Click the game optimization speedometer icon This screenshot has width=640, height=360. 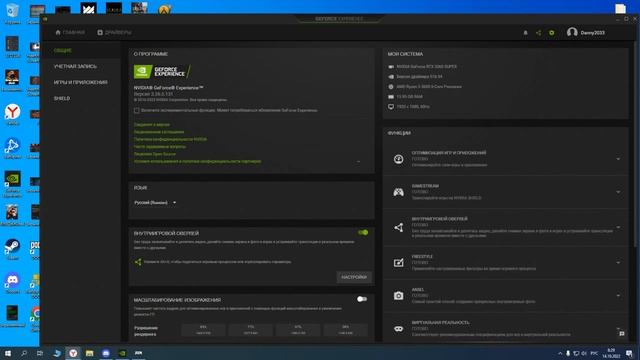pyautogui.click(x=398, y=159)
